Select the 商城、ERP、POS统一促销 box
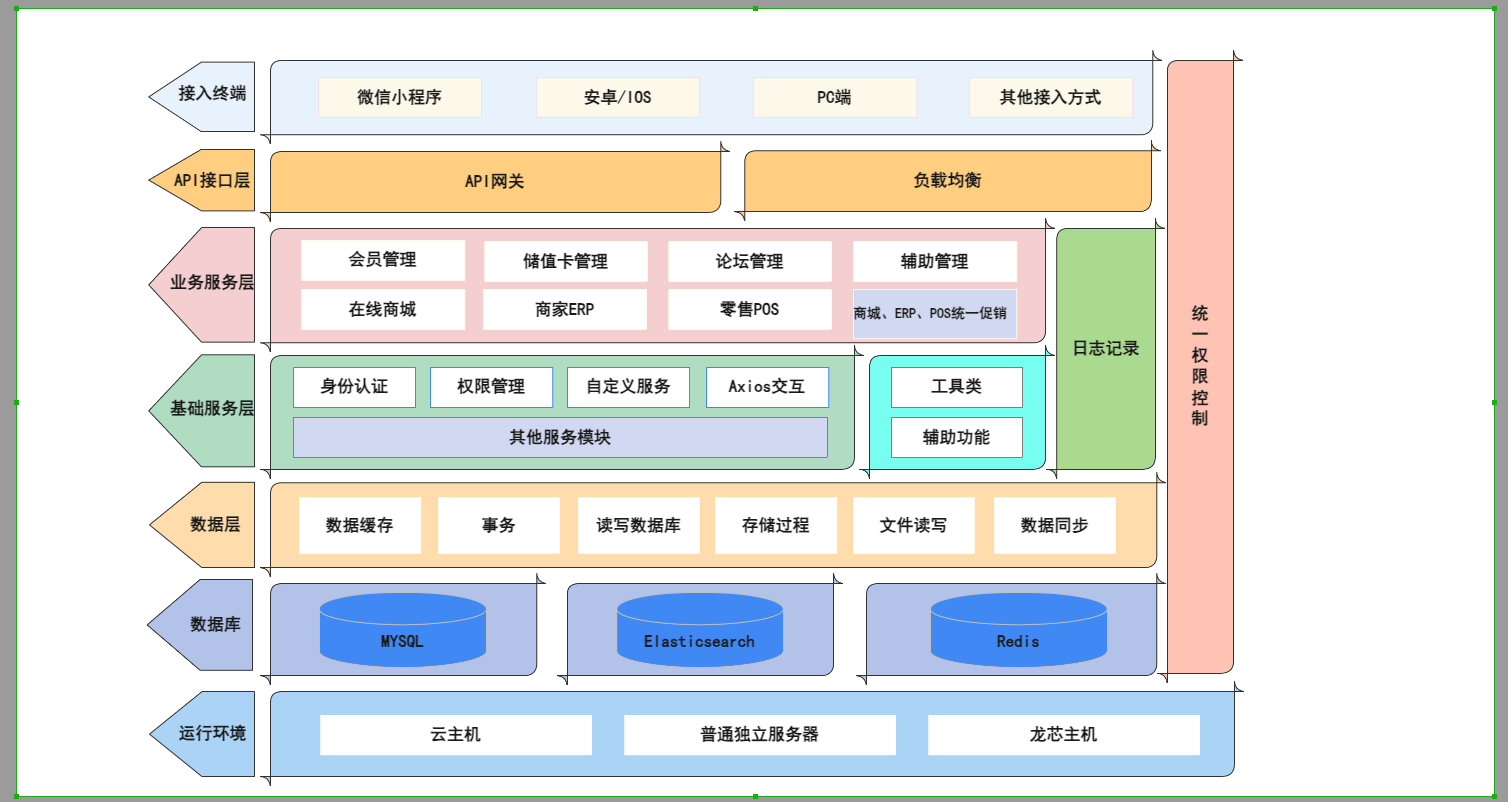1508x802 pixels. pos(935,314)
